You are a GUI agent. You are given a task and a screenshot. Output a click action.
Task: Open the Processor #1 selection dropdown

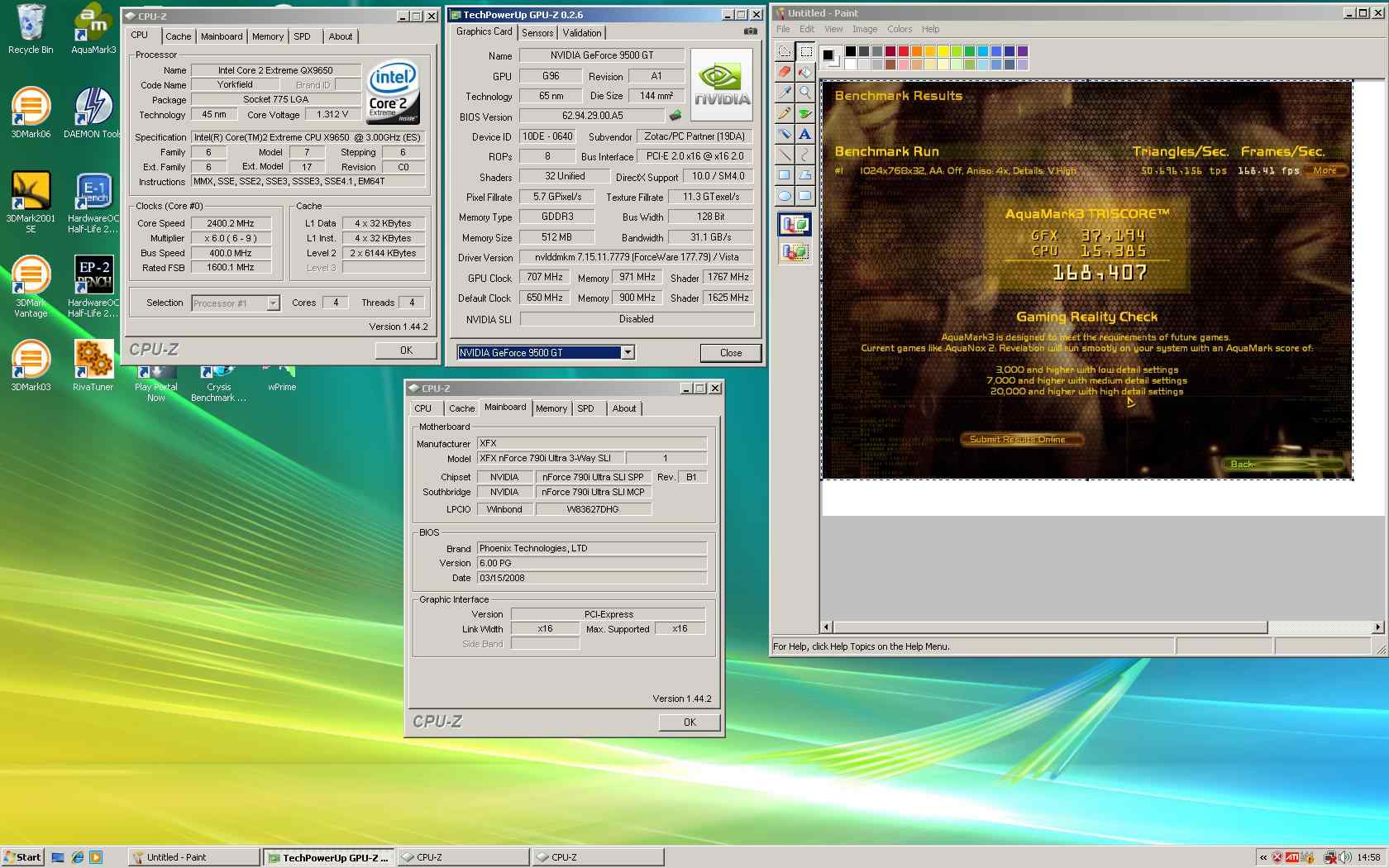(x=273, y=303)
